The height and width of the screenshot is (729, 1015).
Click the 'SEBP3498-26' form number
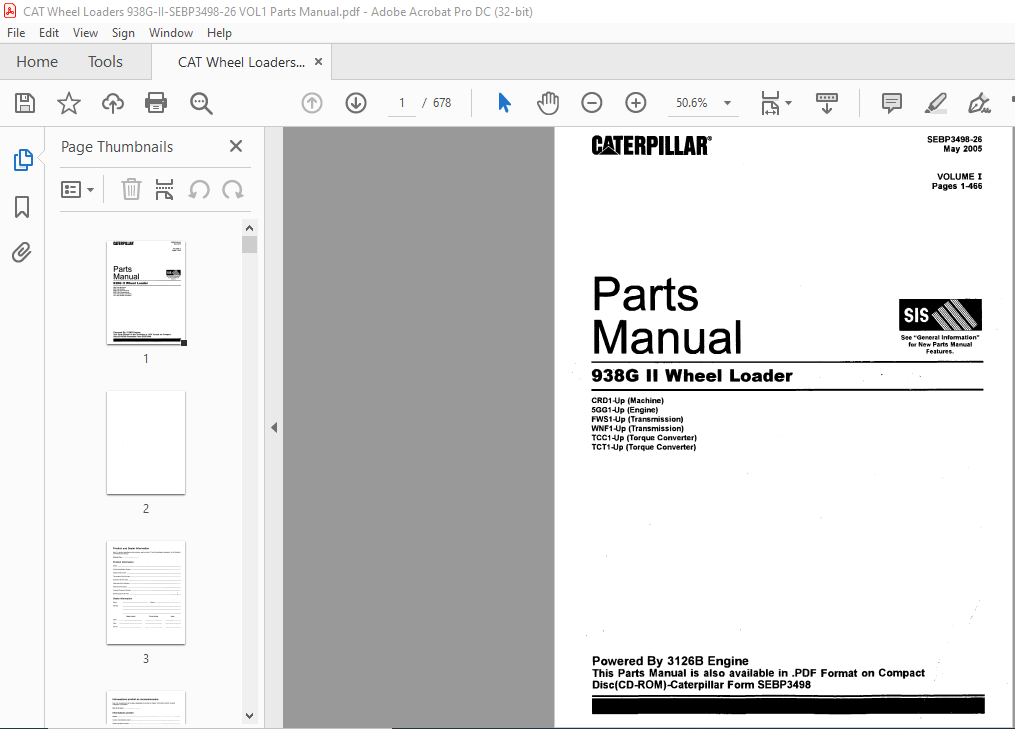tap(954, 139)
